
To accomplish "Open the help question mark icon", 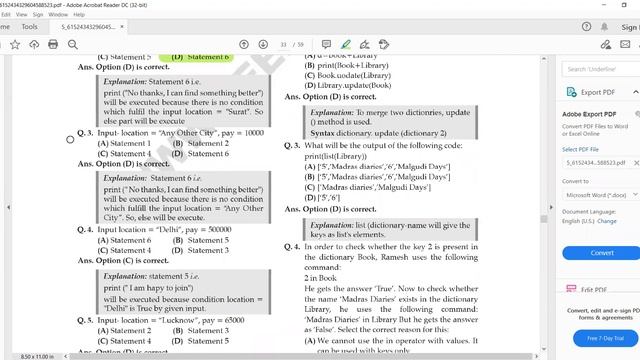I will 587,27.
